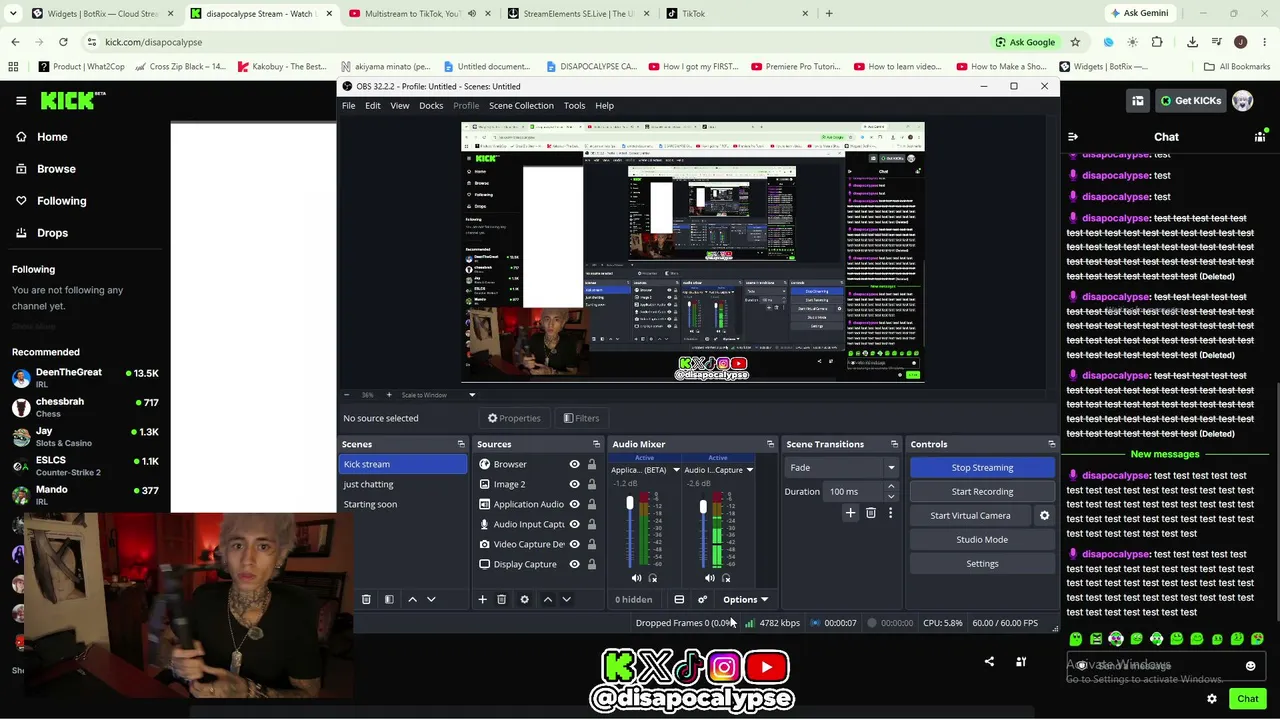Image resolution: width=1280 pixels, height=720 pixels.
Task: Remove scene using the Scenes trash icon
Action: click(x=366, y=599)
